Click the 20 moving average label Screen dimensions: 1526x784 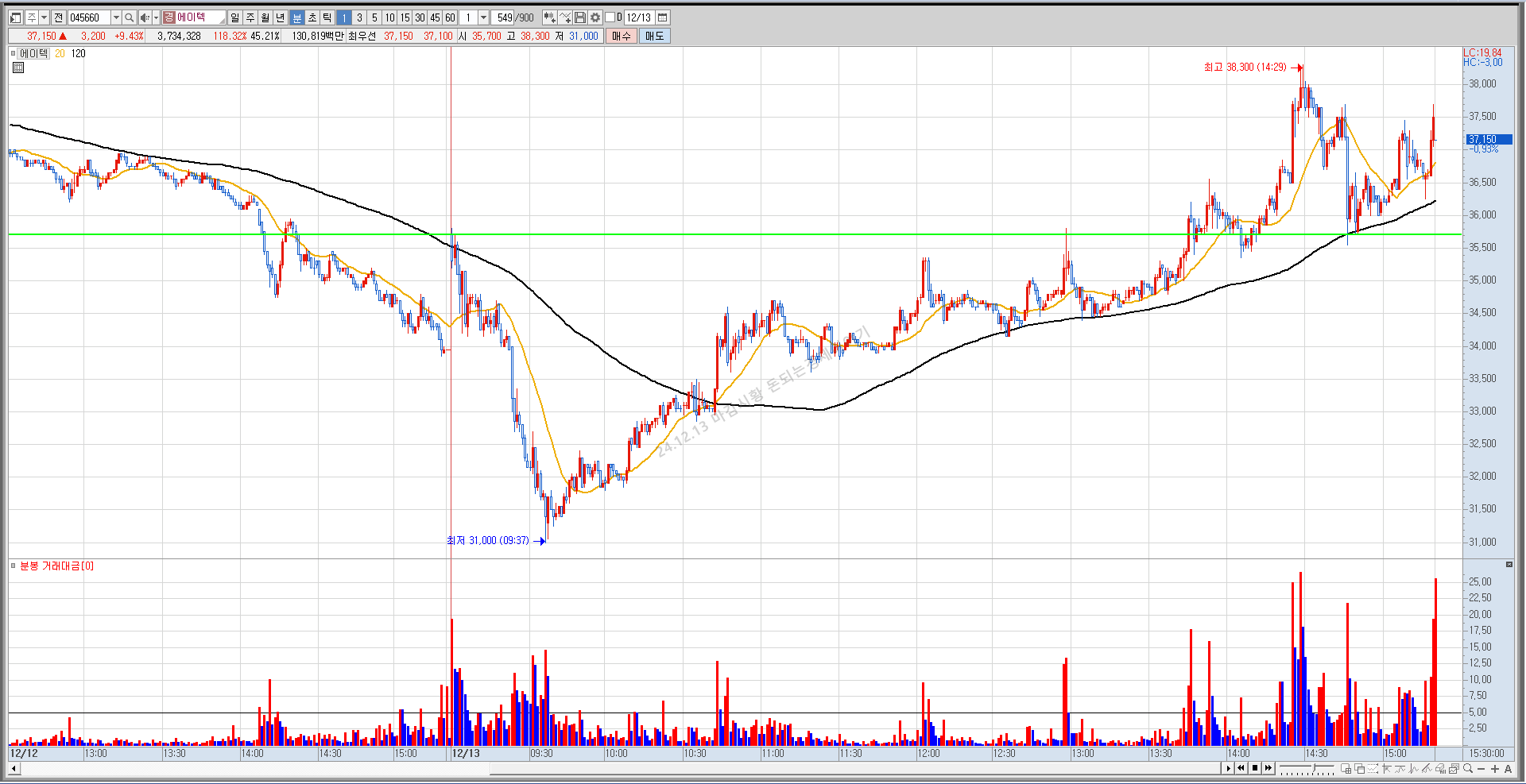pyautogui.click(x=60, y=53)
